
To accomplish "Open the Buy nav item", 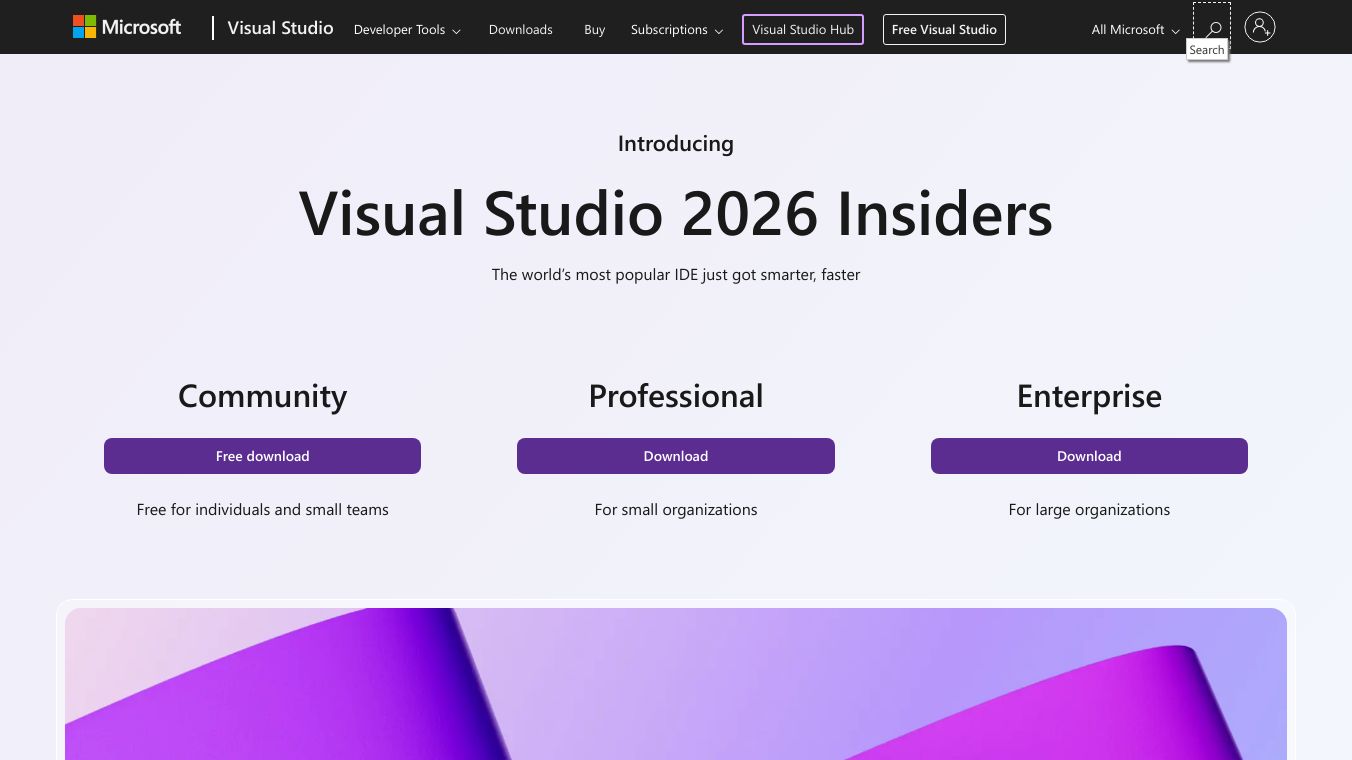I will 595,30.
